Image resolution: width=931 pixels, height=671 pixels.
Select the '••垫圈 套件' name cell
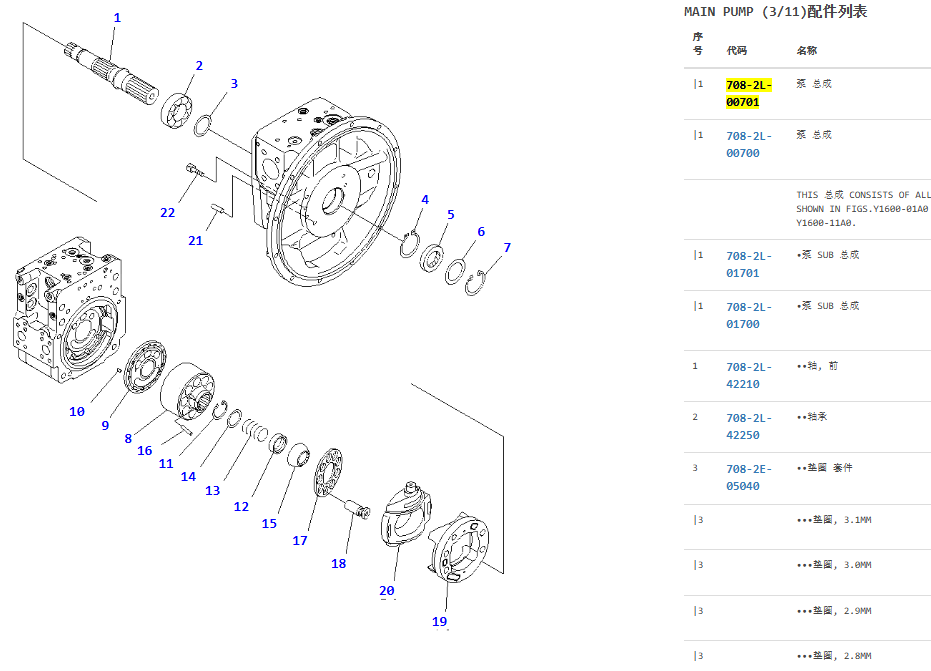(824, 468)
